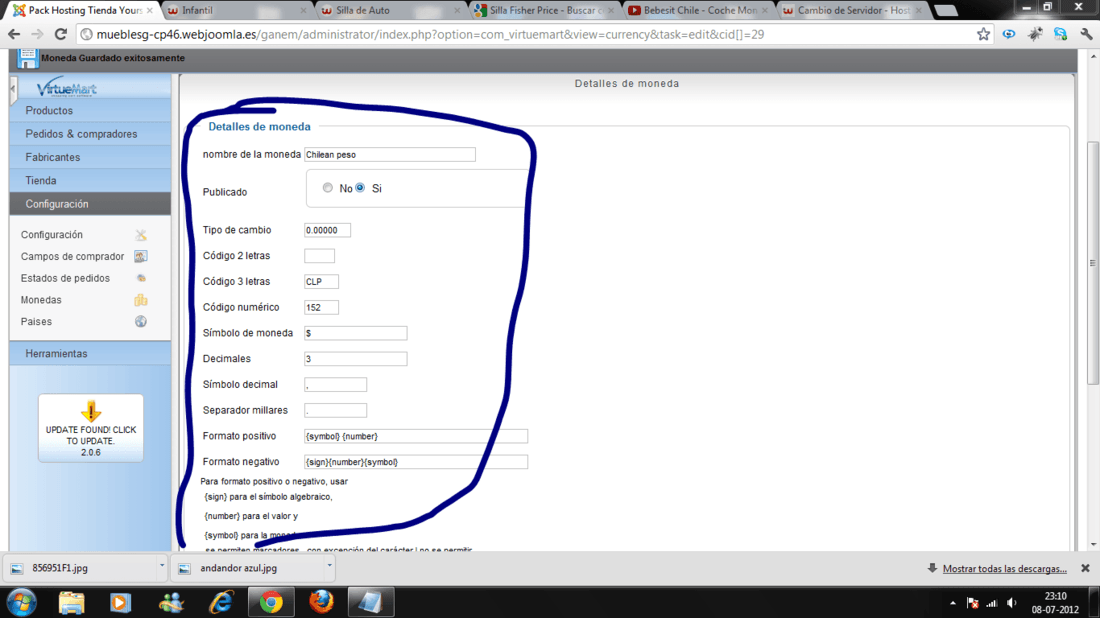The image size is (1100, 618).
Task: Click the browser forward arrow
Action: tap(37, 34)
